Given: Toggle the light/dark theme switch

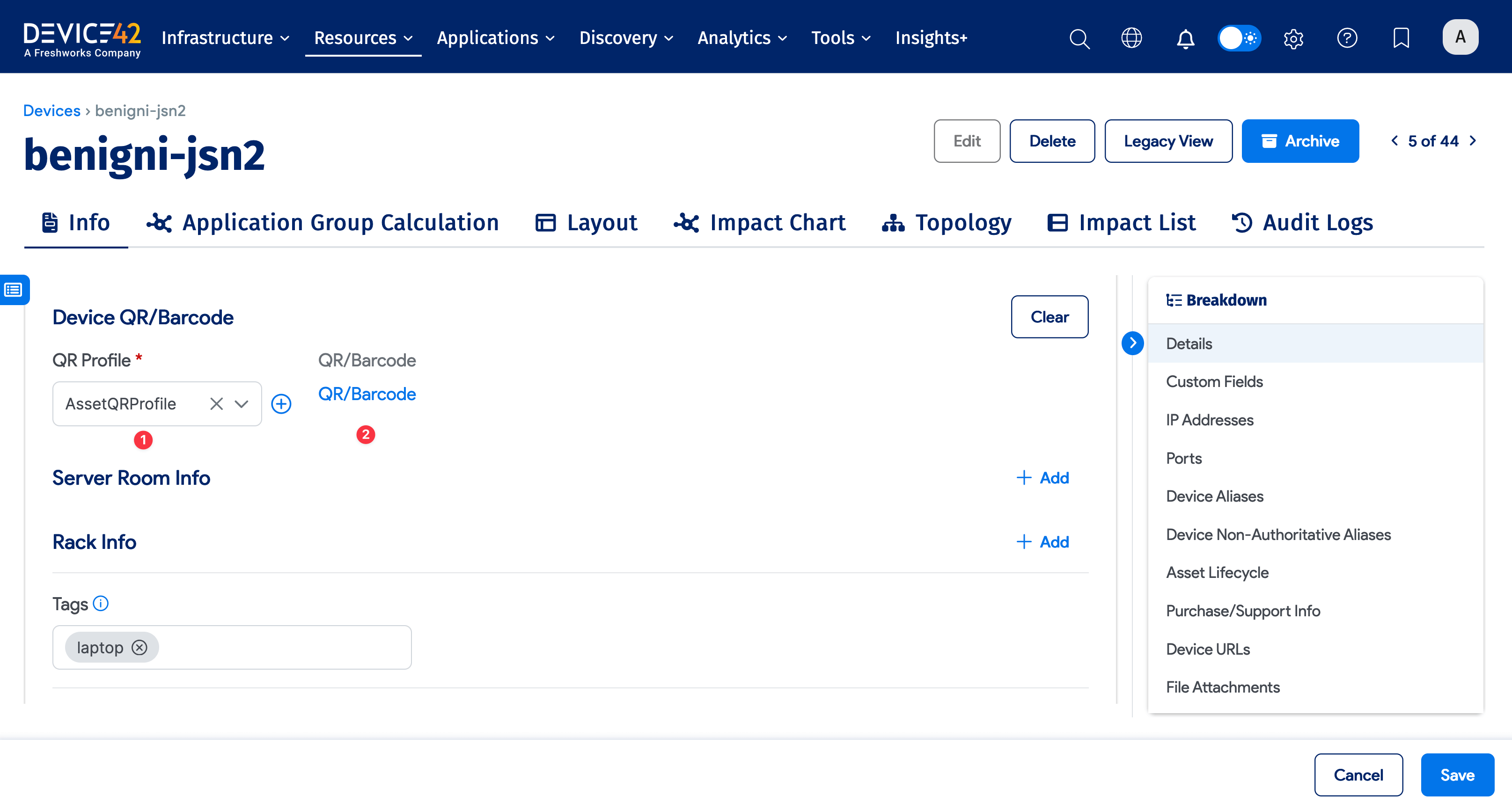Looking at the screenshot, I should pyautogui.click(x=1239, y=39).
